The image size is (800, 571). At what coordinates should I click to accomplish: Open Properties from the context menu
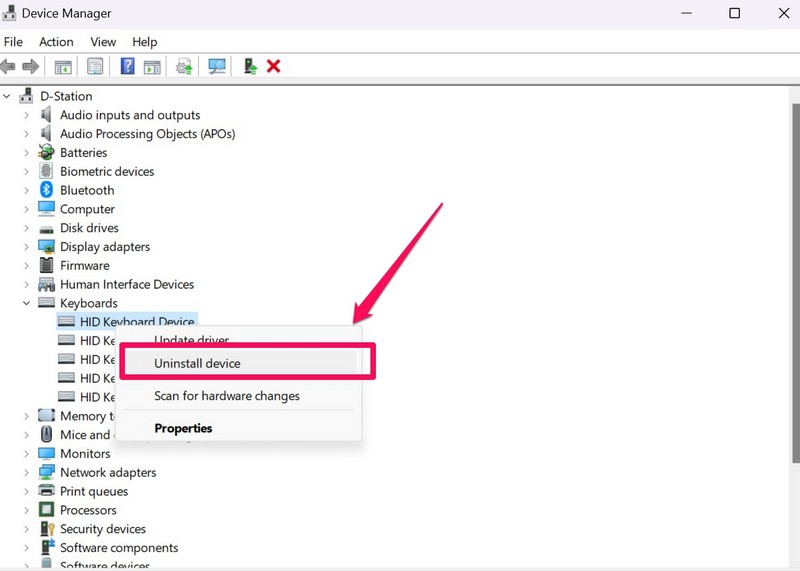pyautogui.click(x=183, y=428)
